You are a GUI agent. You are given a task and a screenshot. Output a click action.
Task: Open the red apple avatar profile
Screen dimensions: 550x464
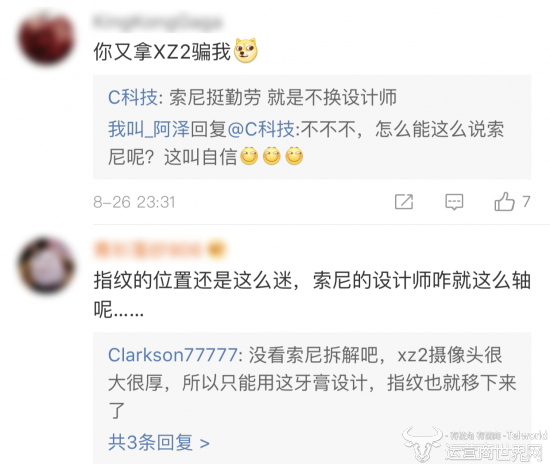[x=47, y=38]
